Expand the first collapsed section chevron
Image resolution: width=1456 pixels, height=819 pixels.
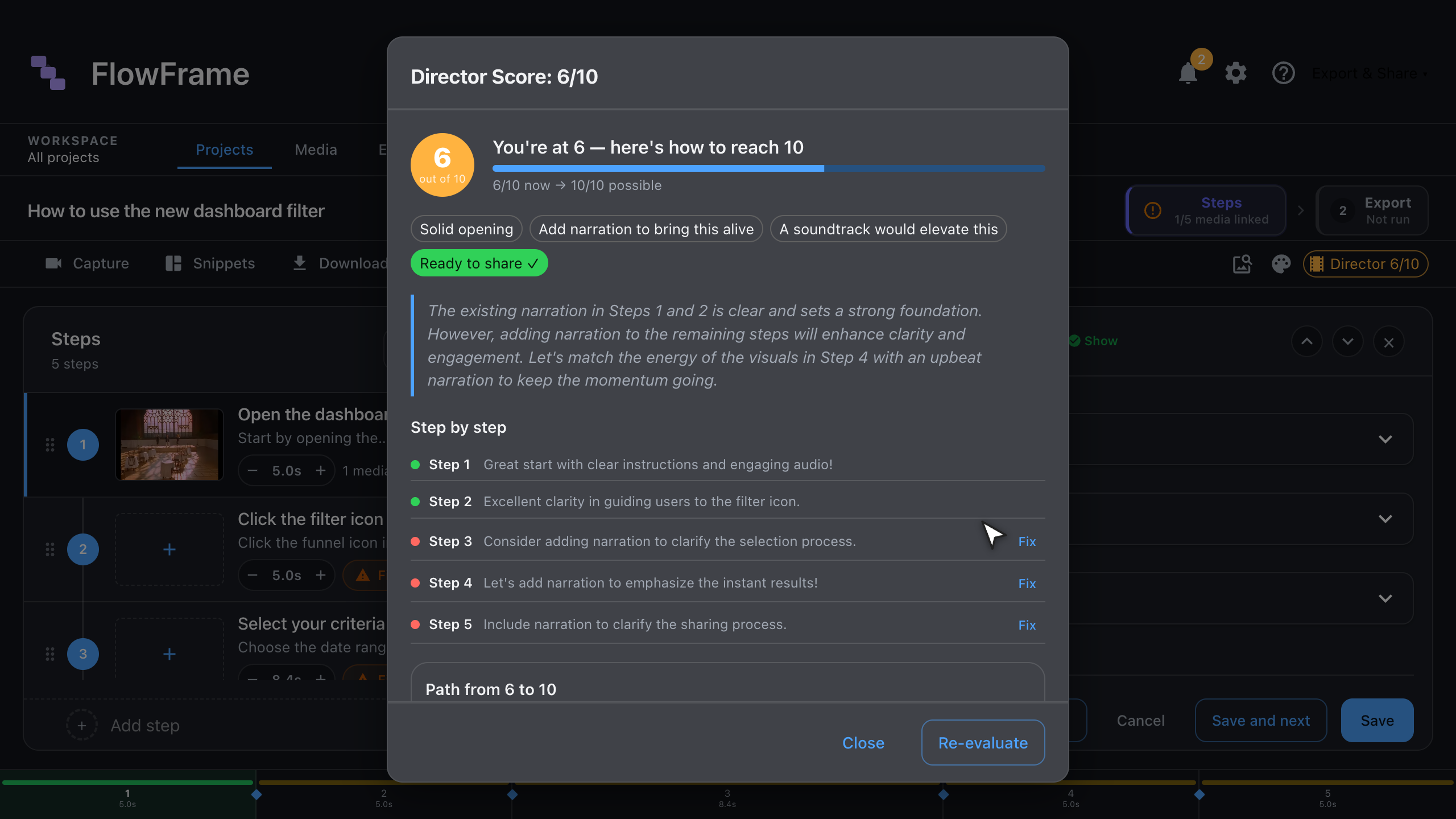click(x=1385, y=439)
